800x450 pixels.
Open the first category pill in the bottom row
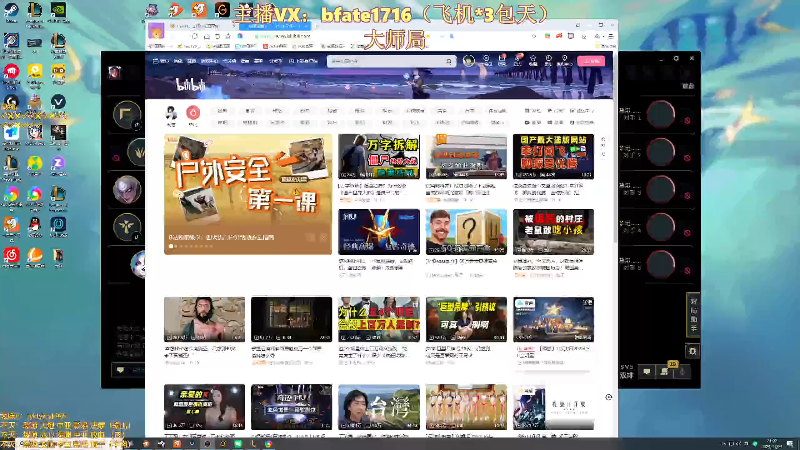click(222, 122)
